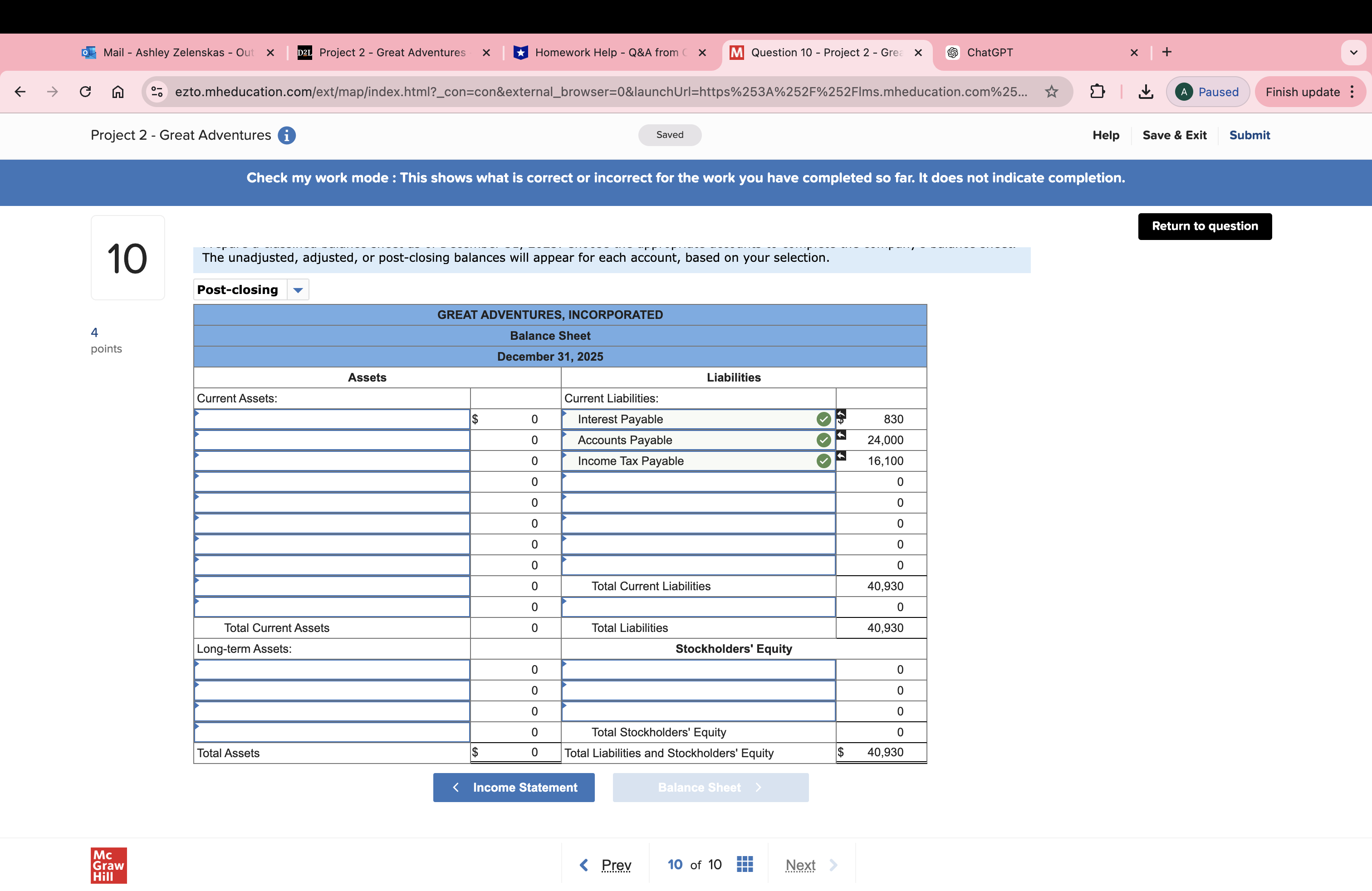Select the first Long-term Assets account field
The width and height of the screenshot is (1372, 891).
(x=332, y=670)
